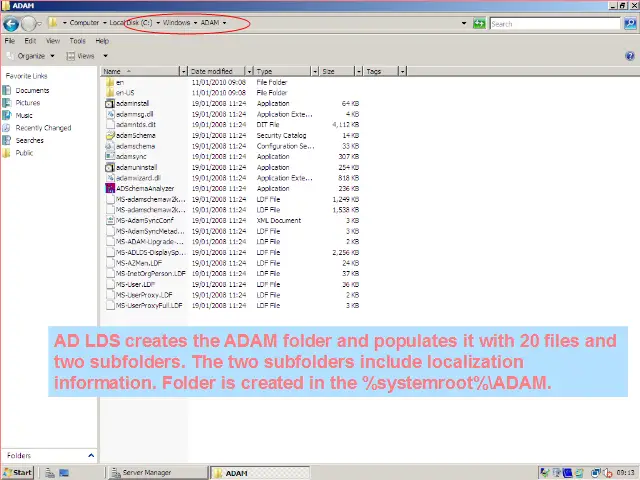Viewport: 640px width, 480px height.
Task: Click the Show Desktop quick launch icon
Action: (64, 473)
